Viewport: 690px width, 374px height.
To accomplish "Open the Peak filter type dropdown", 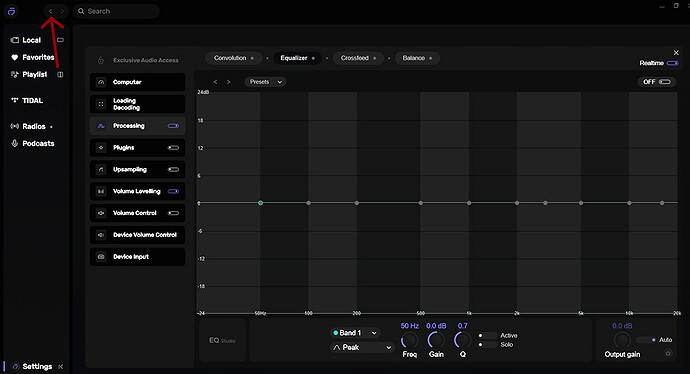I will coord(362,347).
